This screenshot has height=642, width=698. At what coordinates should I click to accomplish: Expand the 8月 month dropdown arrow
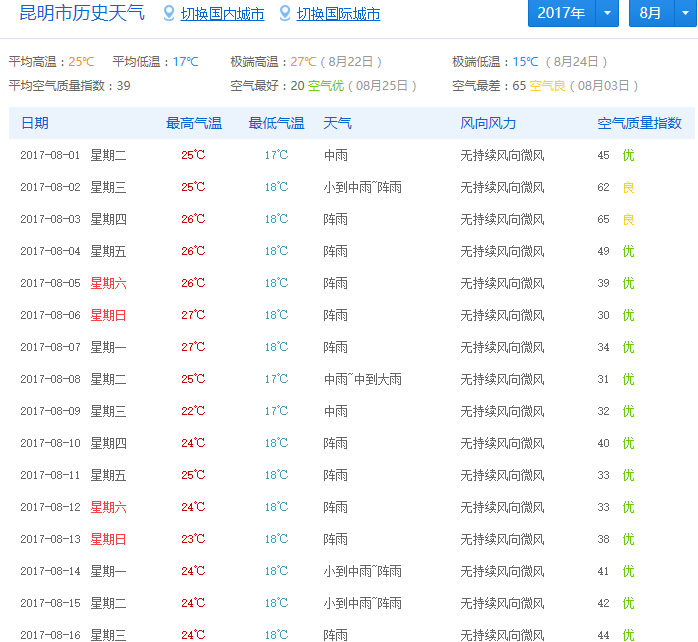[681, 13]
